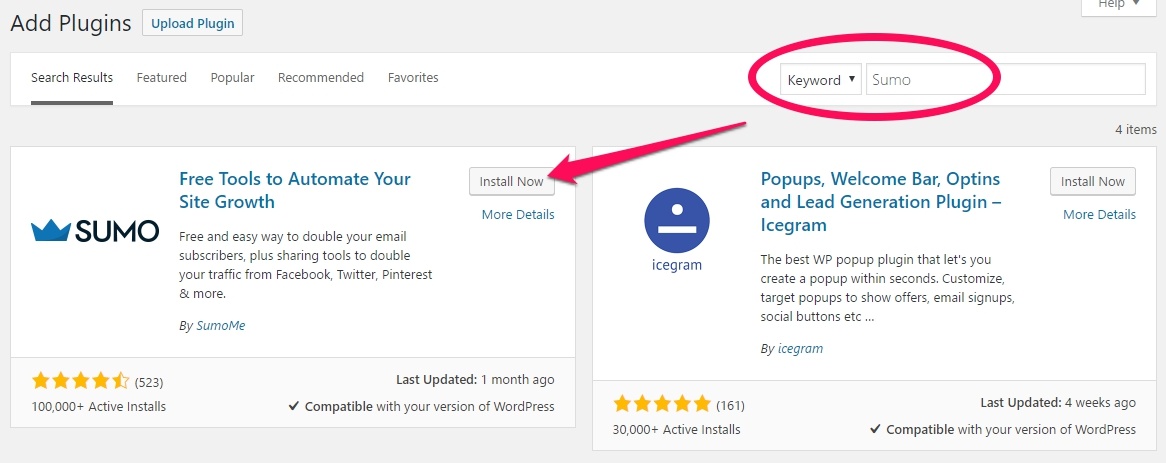Open the Keyword search type dropdown
This screenshot has width=1166, height=463.
[x=821, y=80]
